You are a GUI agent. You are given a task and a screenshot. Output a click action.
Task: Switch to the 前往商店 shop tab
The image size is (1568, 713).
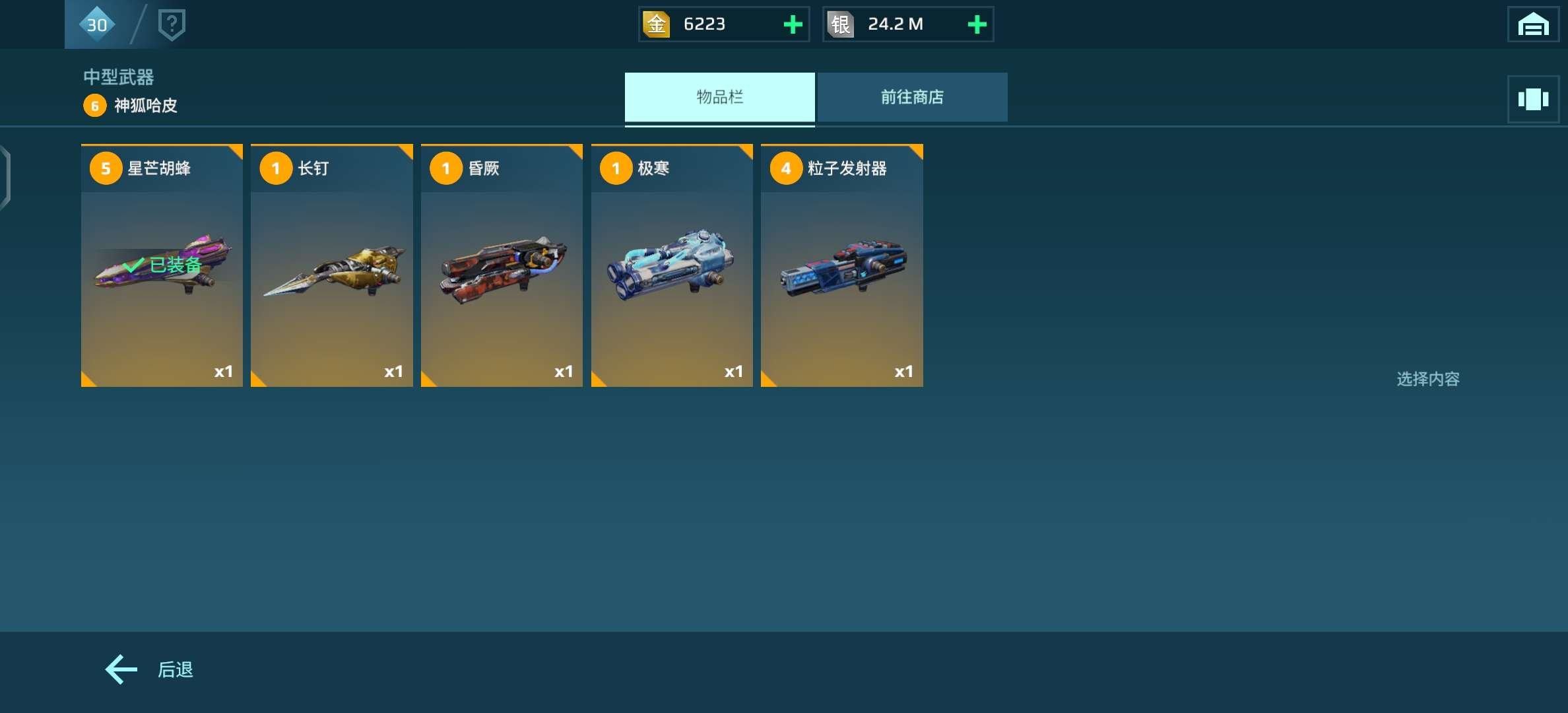(x=912, y=97)
